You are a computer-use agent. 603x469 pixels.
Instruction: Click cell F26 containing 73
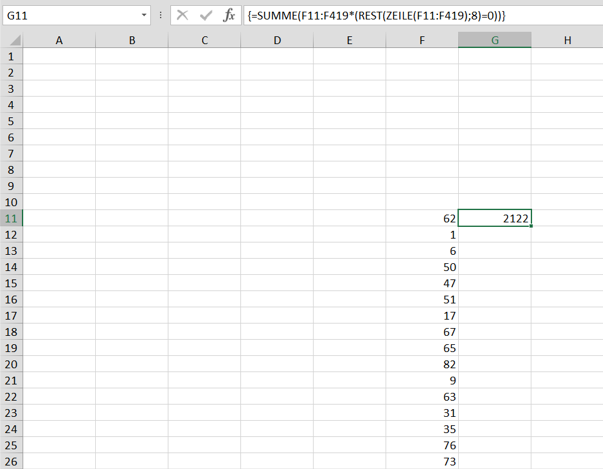(x=422, y=461)
